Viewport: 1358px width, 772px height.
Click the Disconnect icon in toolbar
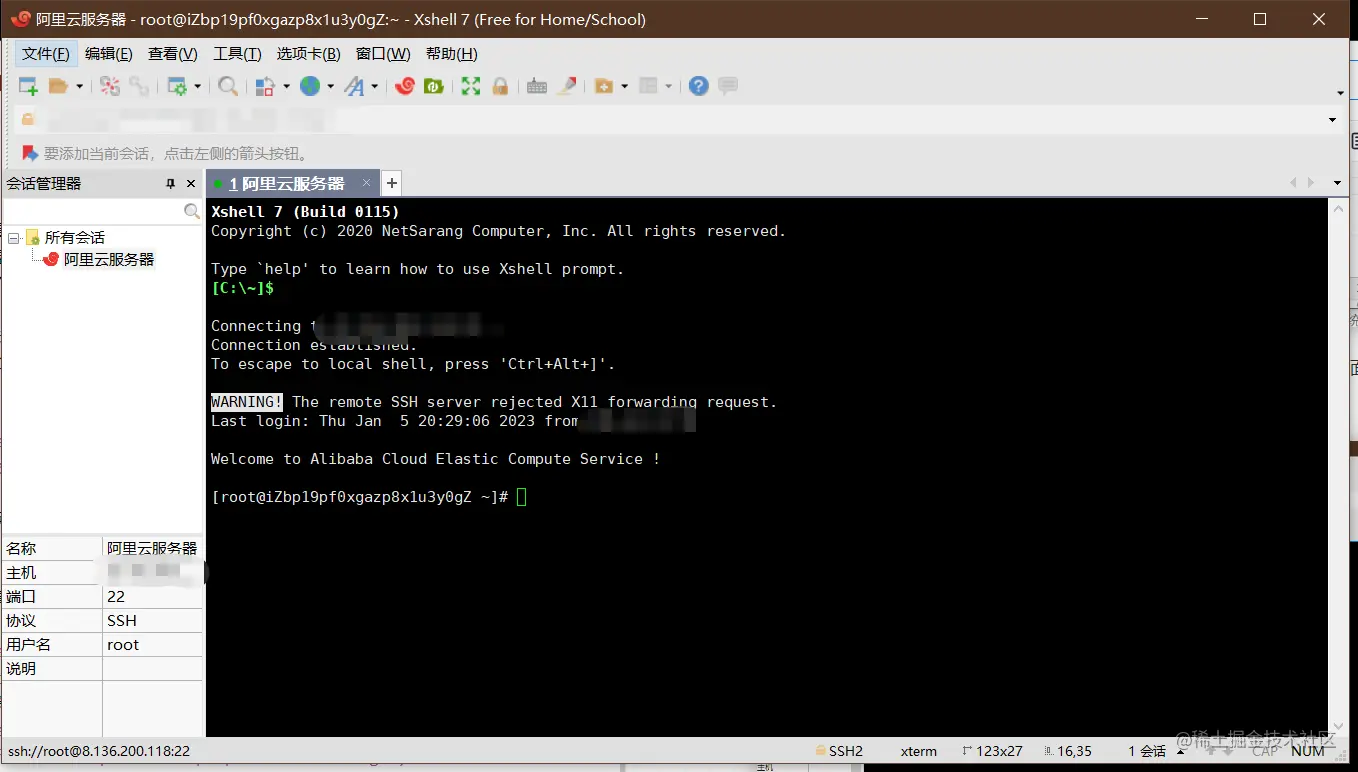tap(109, 86)
